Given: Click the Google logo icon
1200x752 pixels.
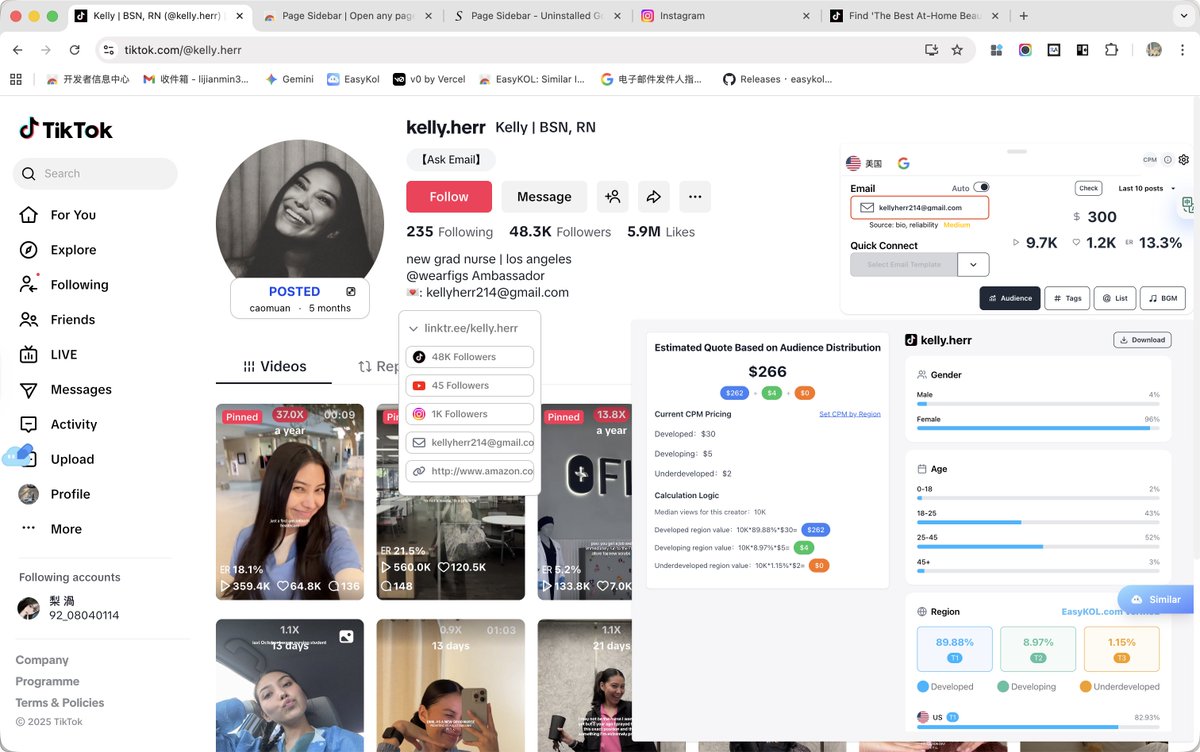Looking at the screenshot, I should [903, 163].
